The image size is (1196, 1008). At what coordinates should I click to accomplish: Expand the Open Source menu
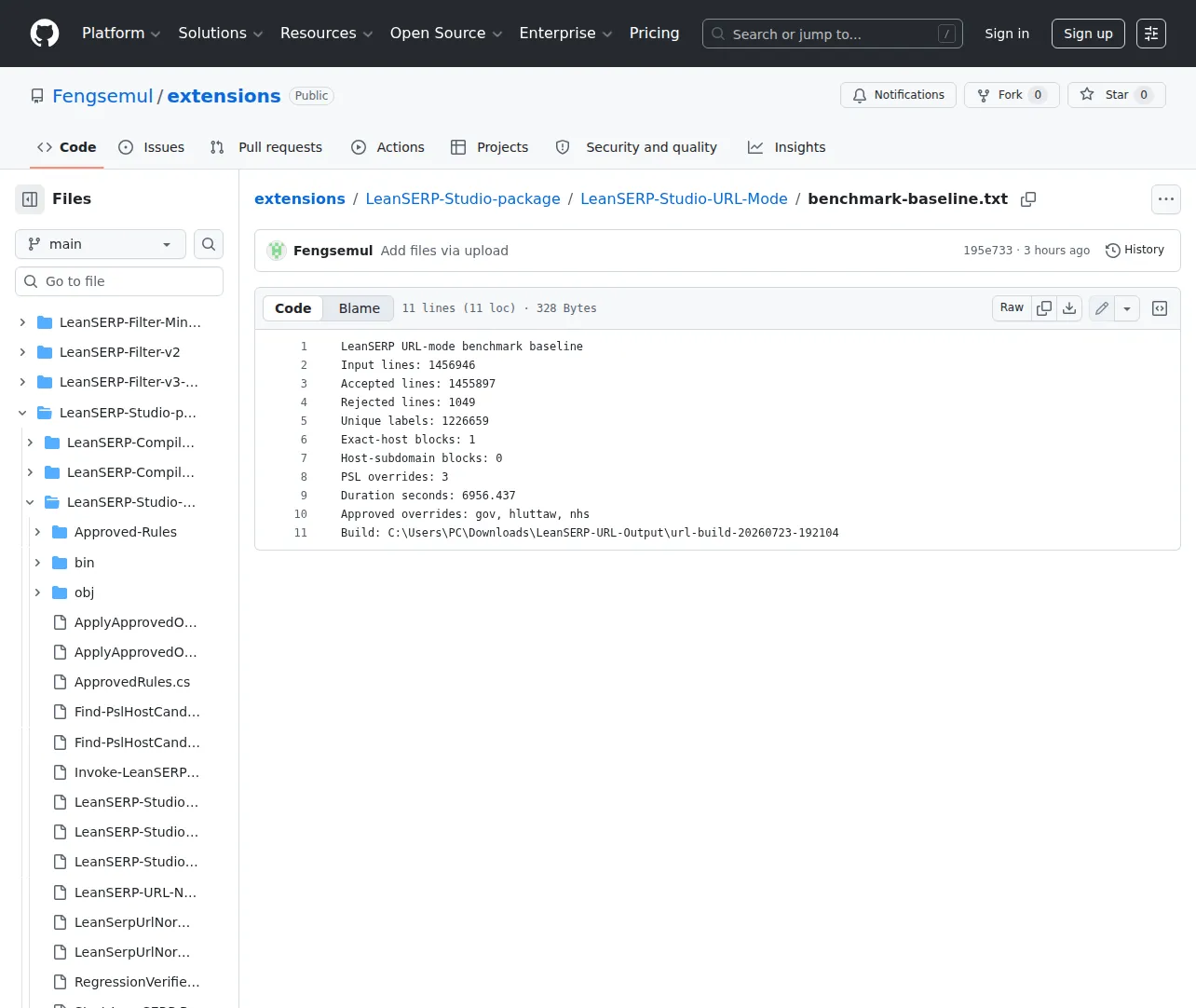[446, 34]
